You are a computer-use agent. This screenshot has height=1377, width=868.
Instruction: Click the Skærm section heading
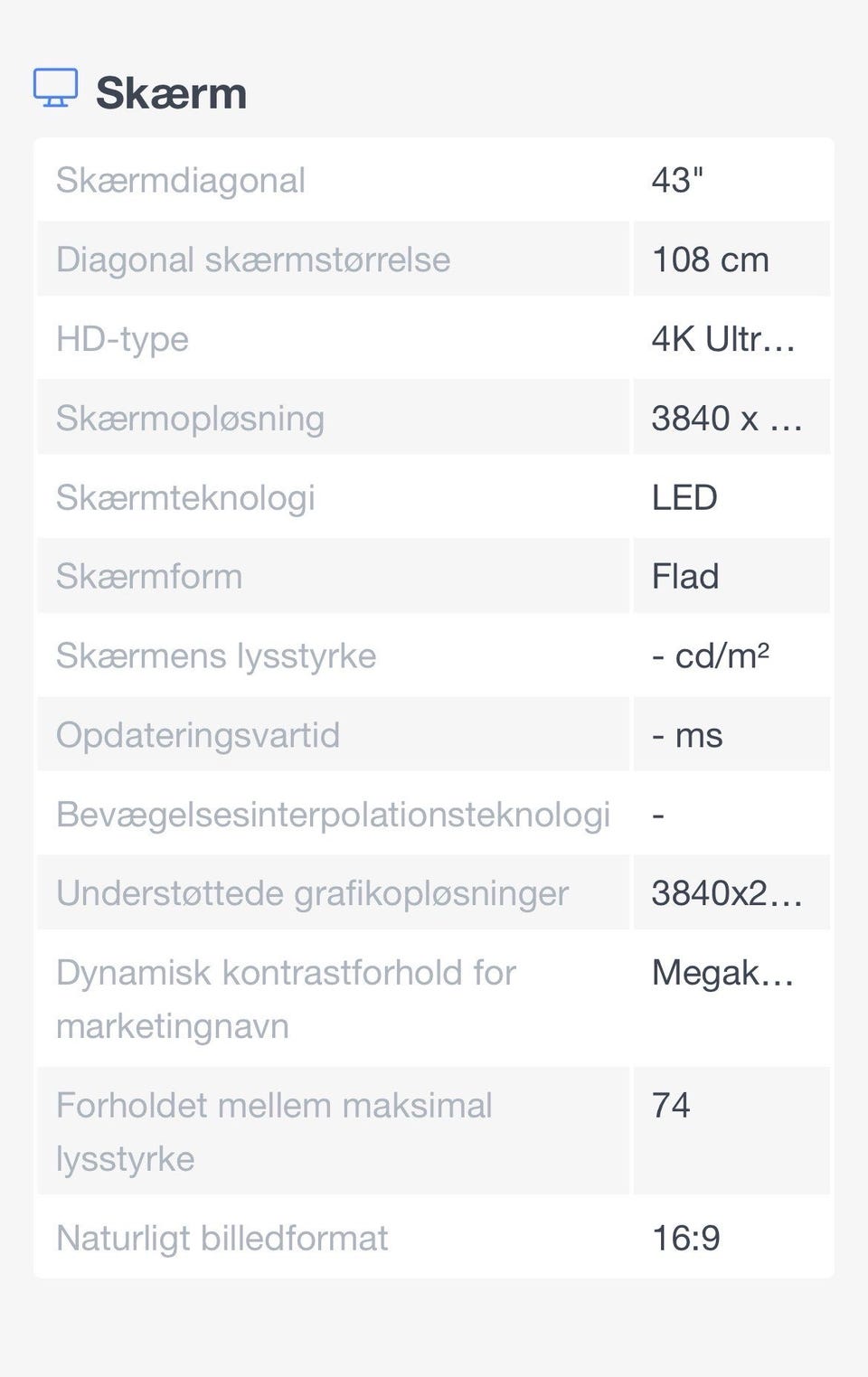point(171,93)
